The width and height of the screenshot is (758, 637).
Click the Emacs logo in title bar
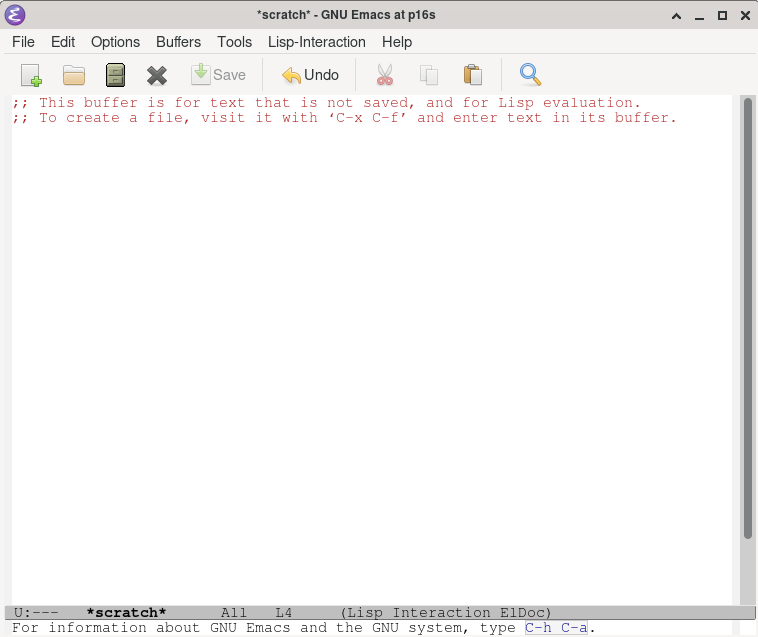click(15, 15)
